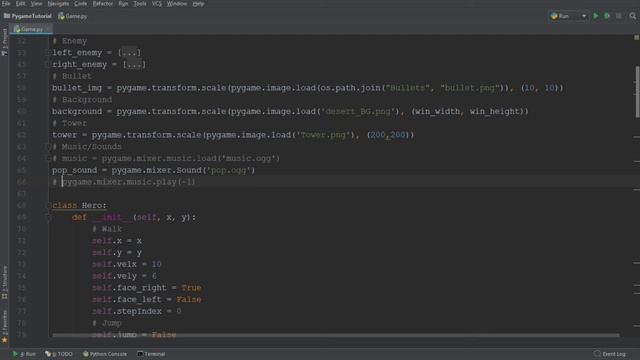Viewport: 640px width, 360px height.
Task: Open the Terminal tool window
Action: 151,354
